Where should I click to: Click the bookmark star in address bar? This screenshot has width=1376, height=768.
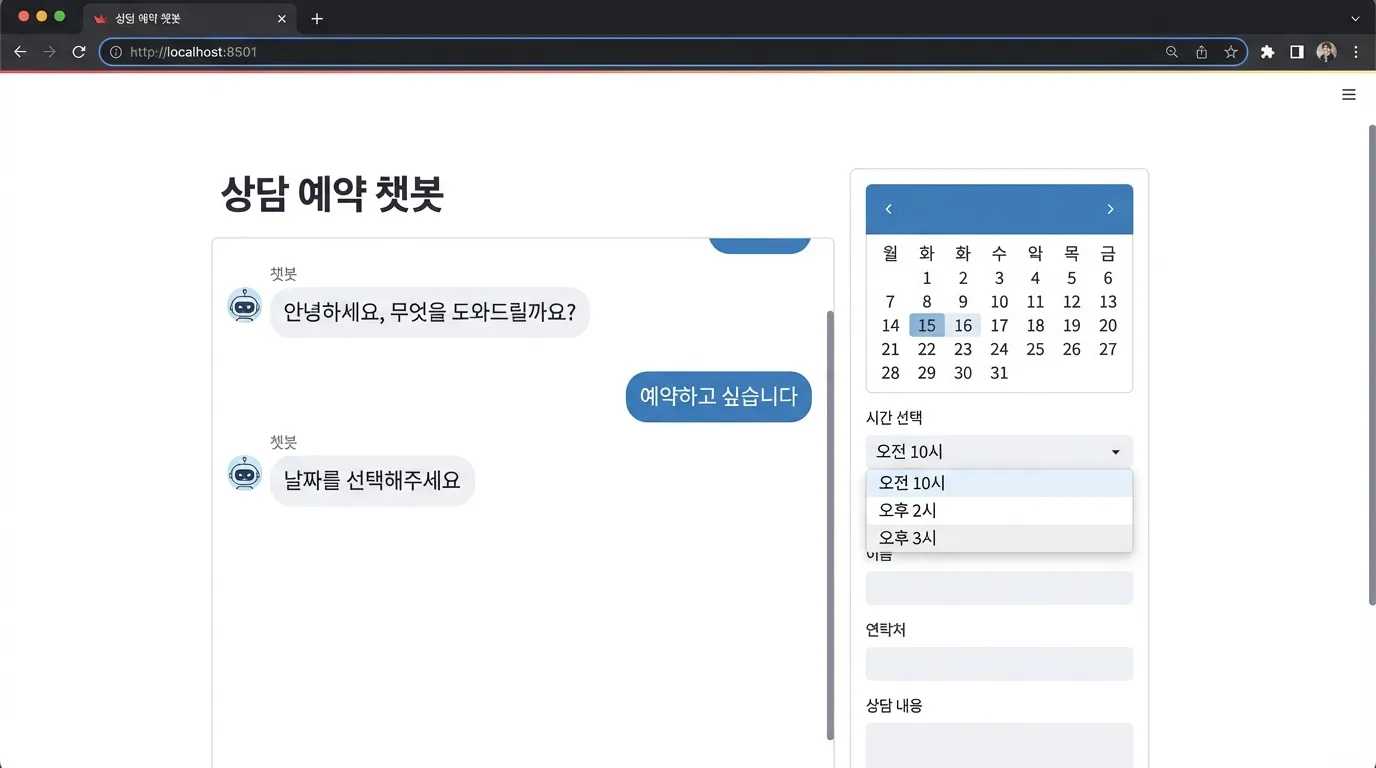(1231, 51)
